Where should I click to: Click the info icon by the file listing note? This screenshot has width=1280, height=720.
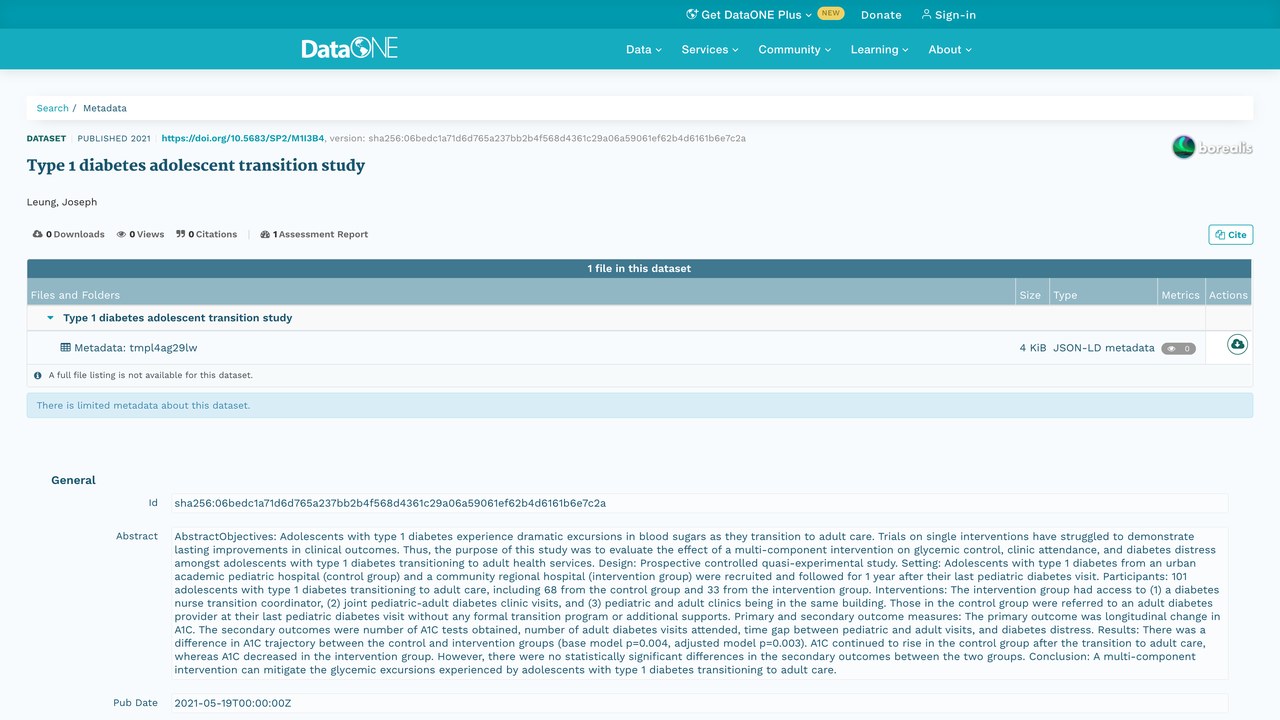38,376
